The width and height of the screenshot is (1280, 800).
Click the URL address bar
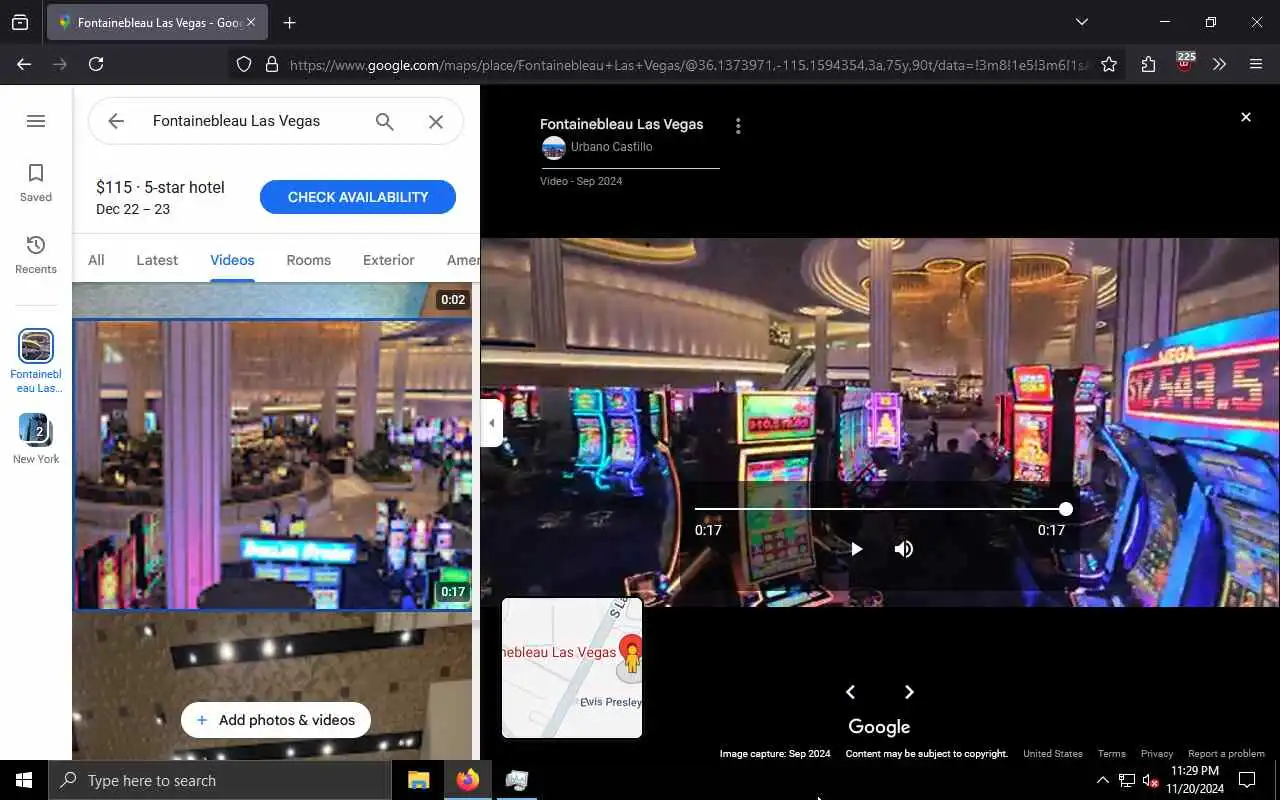688,64
